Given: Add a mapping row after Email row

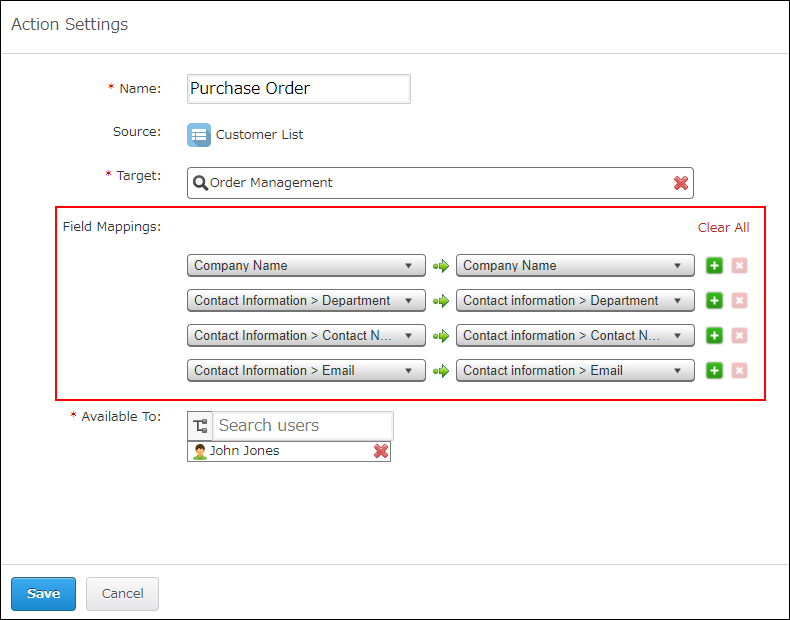Looking at the screenshot, I should [714, 371].
